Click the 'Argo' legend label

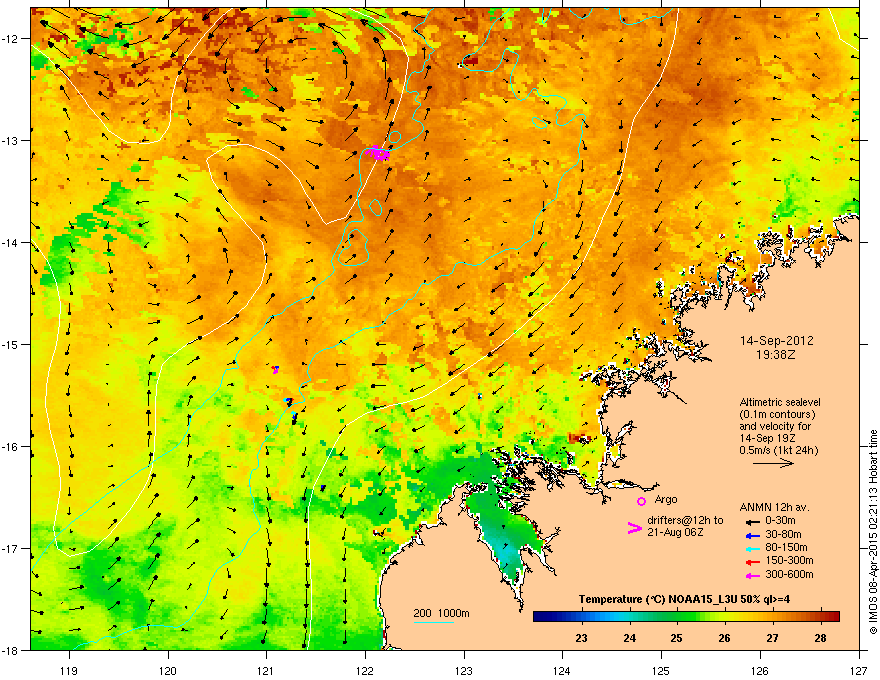[666, 499]
